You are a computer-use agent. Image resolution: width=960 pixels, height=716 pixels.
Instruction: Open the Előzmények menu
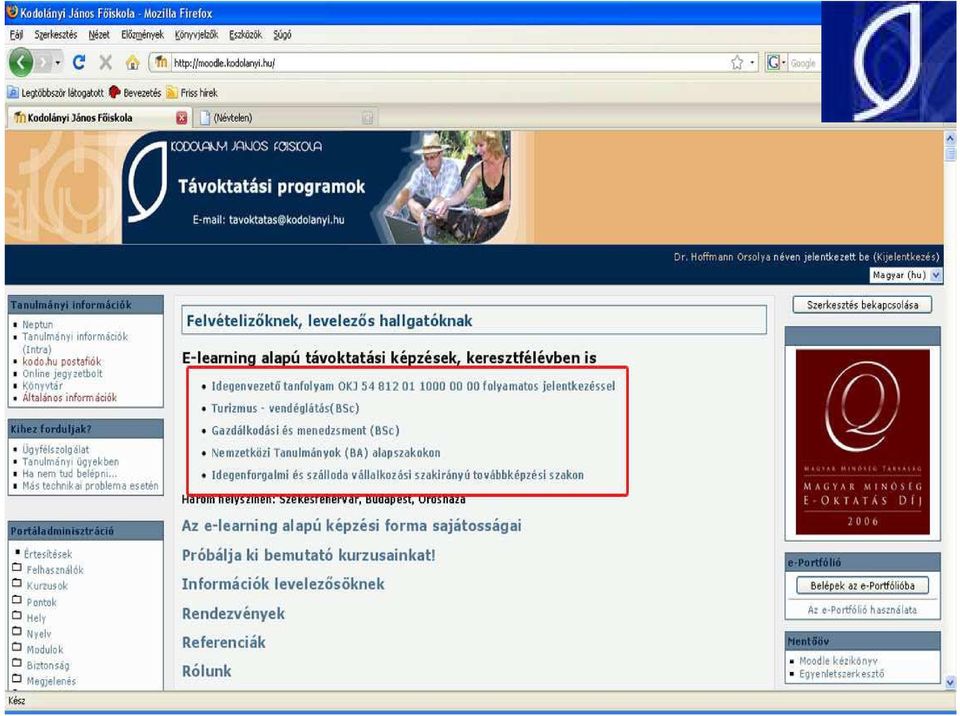tap(143, 35)
